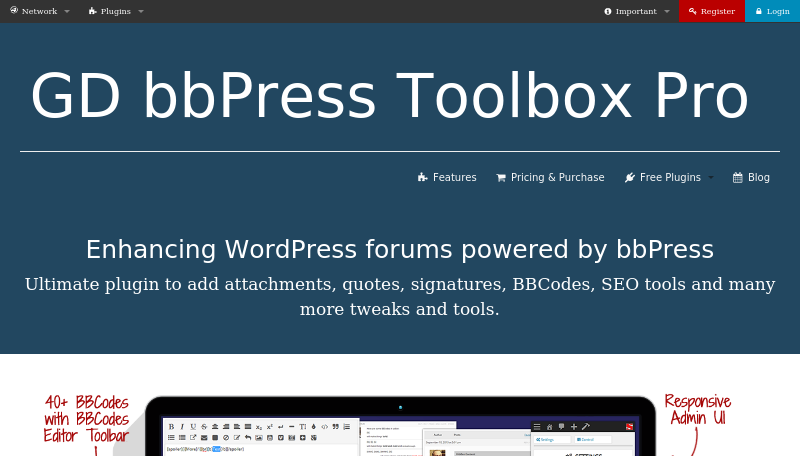Click the Important info icon
Screen dimensions: 800x456
(608, 11)
